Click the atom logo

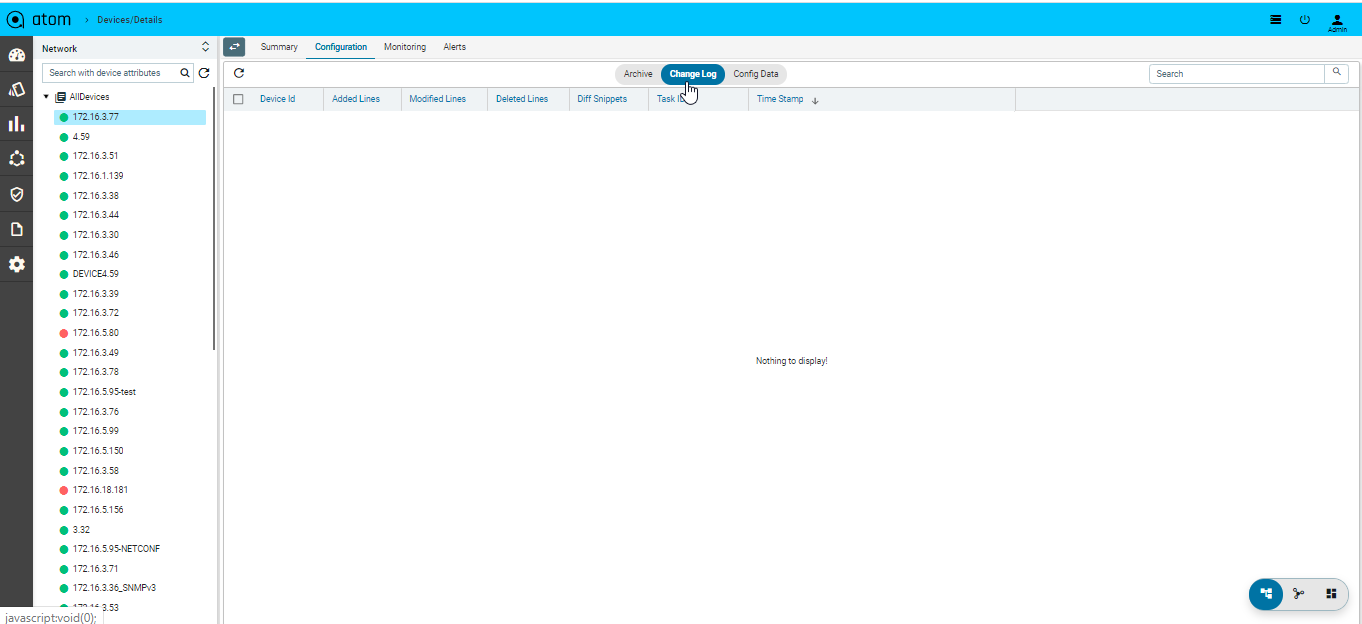(x=40, y=19)
